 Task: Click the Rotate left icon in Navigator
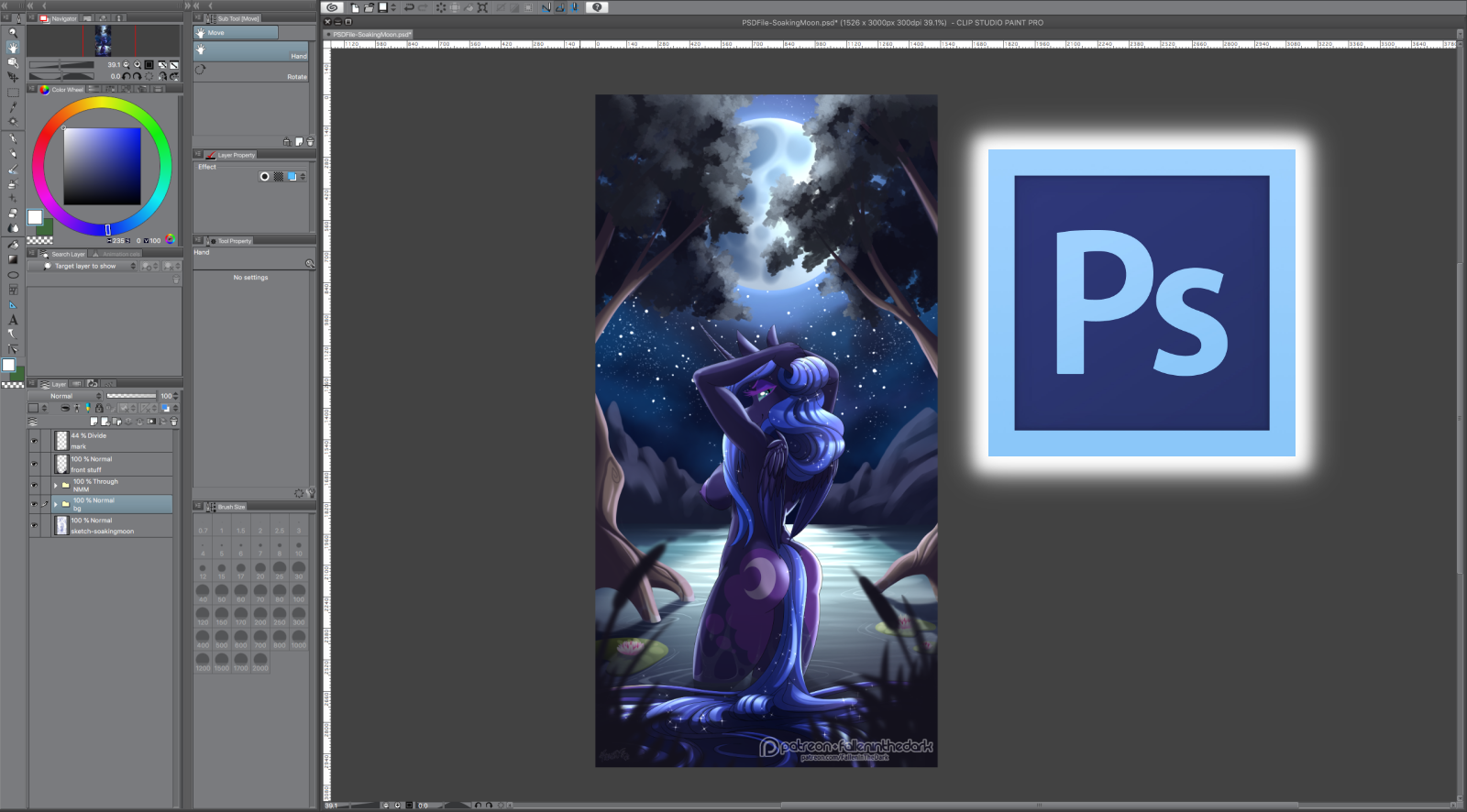127,77
